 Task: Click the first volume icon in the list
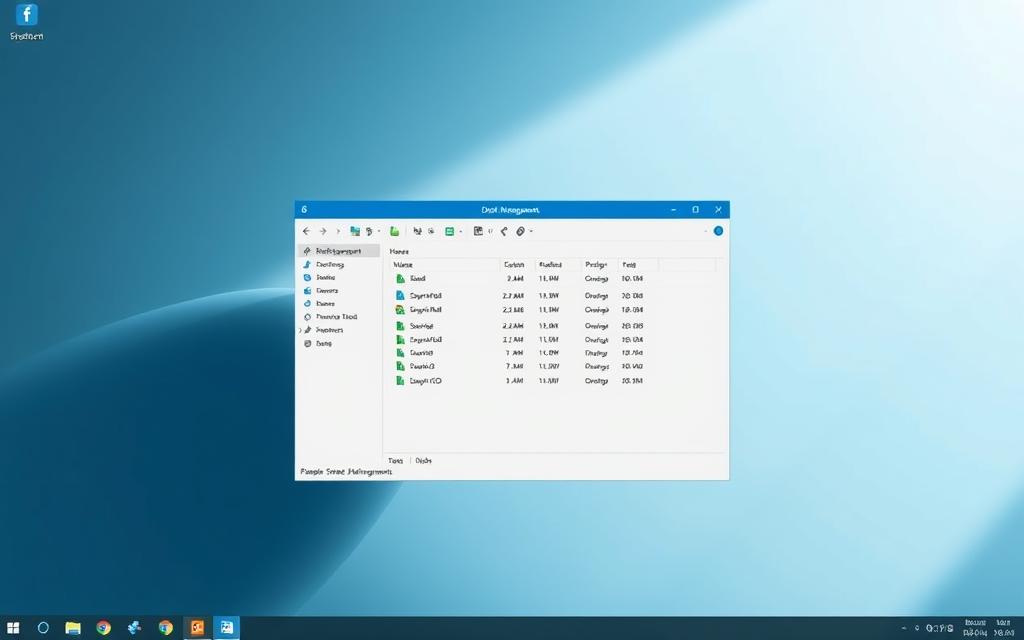(x=400, y=279)
